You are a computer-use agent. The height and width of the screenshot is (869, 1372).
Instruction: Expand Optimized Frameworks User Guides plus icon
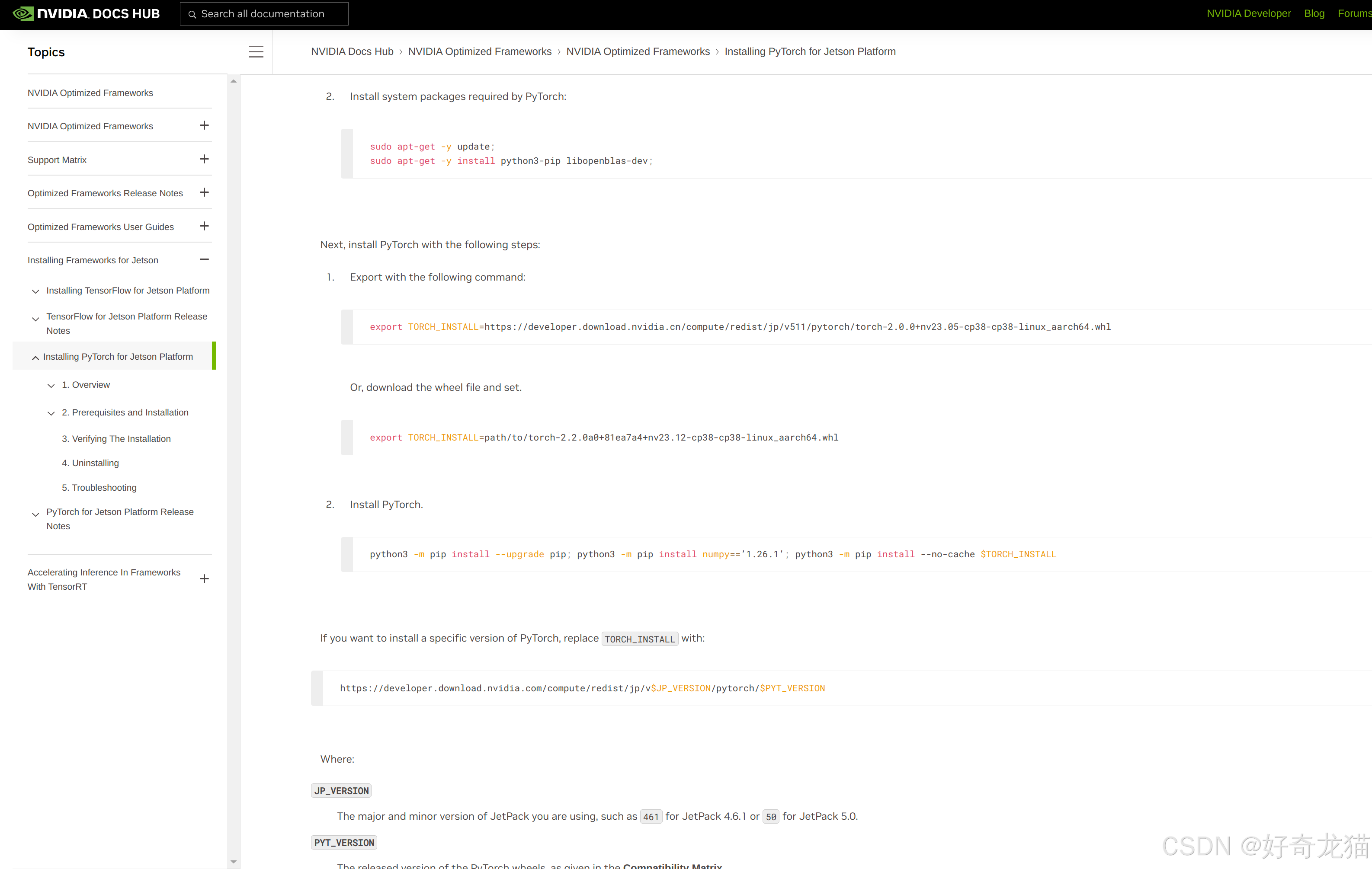pyautogui.click(x=204, y=226)
